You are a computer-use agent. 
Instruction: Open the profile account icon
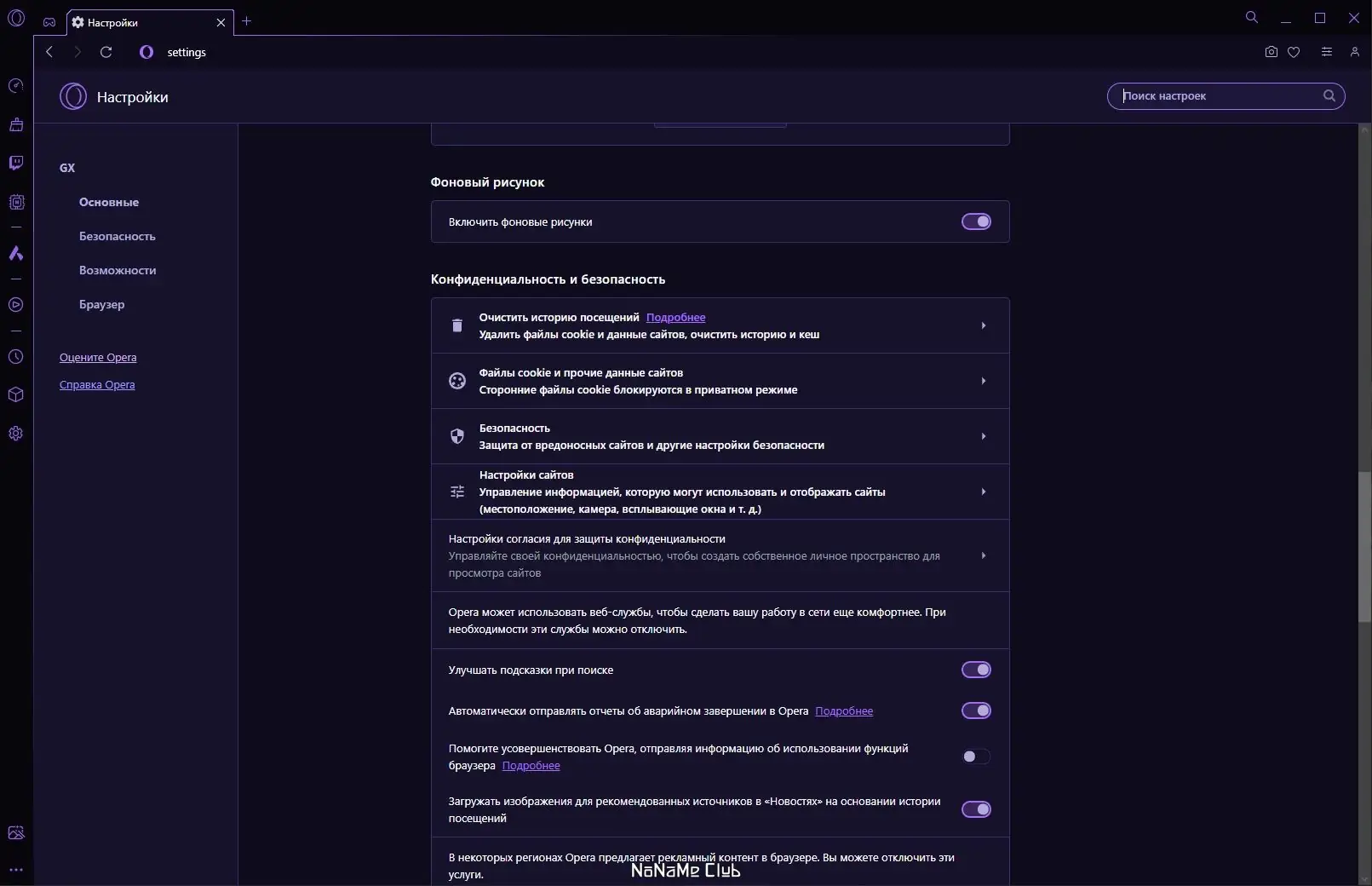[1354, 52]
